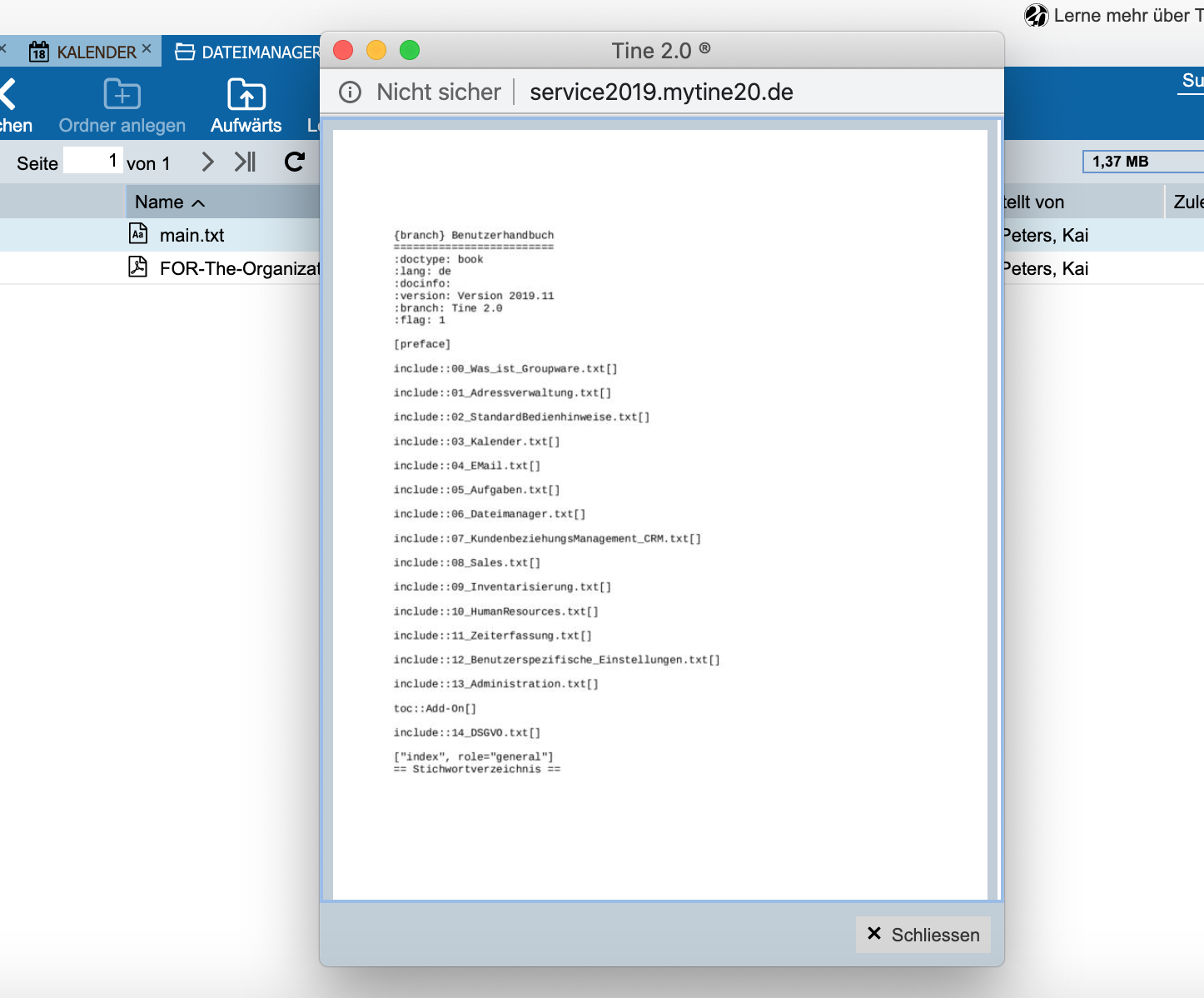The image size is (1204, 998).
Task: Jump to the last page icon
Action: coord(245,162)
